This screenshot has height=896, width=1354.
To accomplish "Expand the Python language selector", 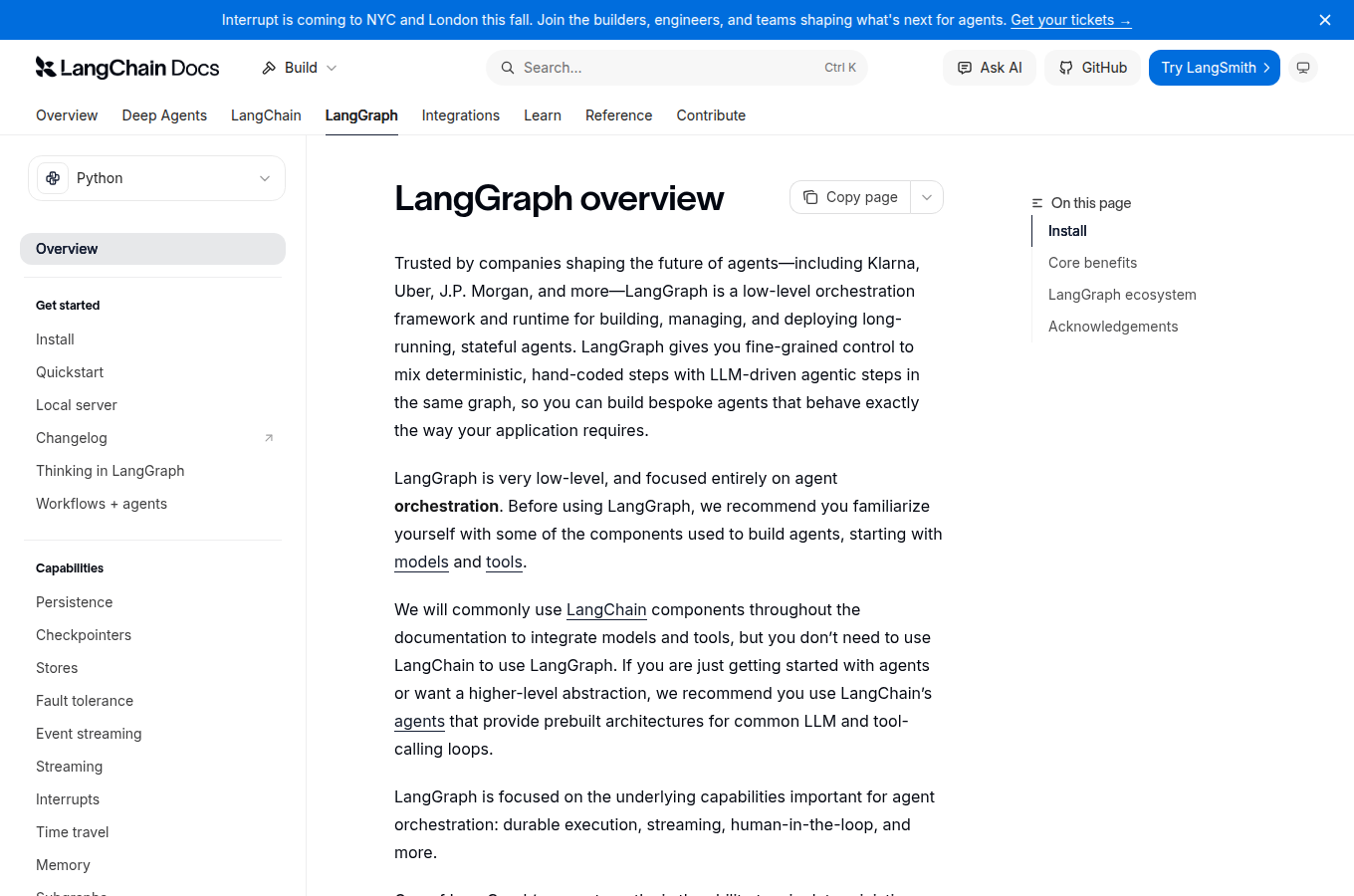I will (x=156, y=178).
